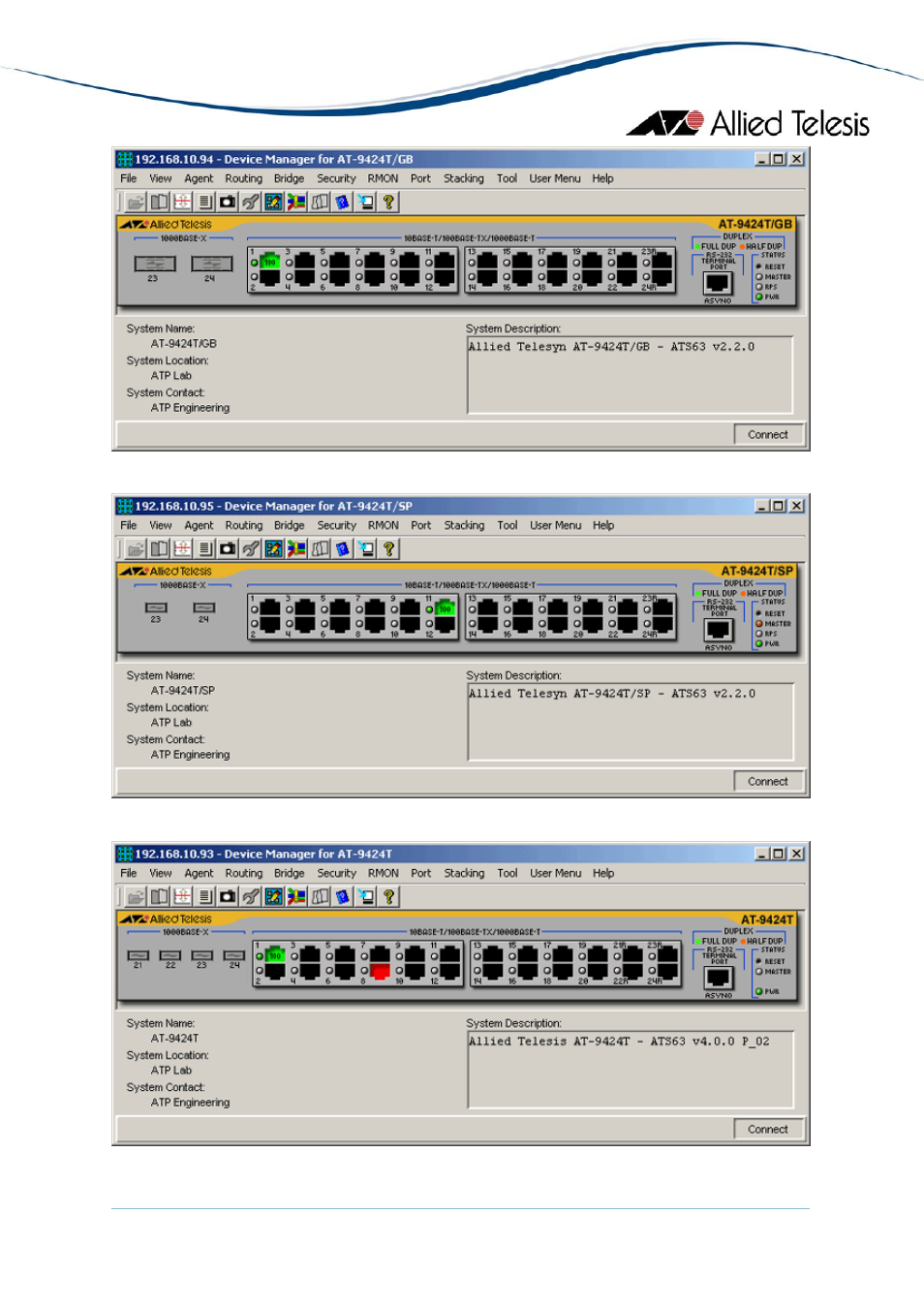Open File menu in AT-9424T/GB window
Image resolution: width=924 pixels, height=1308 pixels.
[129, 179]
